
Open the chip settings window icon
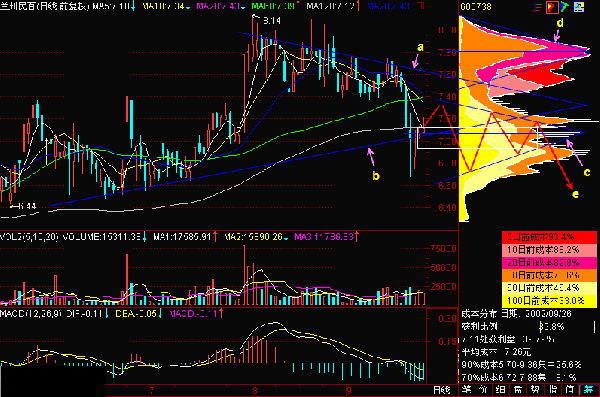coord(579,7)
